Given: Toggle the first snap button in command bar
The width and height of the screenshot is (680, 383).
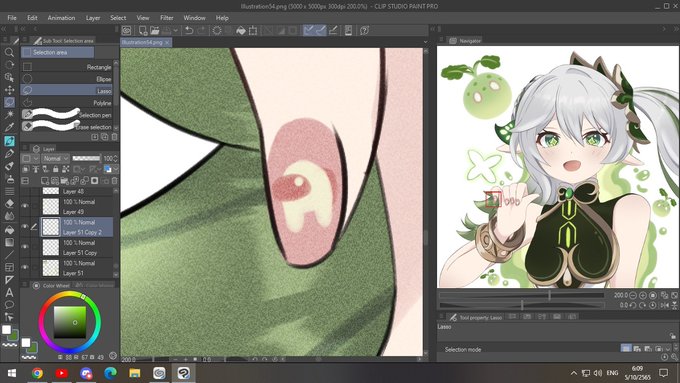Looking at the screenshot, I should (309, 30).
